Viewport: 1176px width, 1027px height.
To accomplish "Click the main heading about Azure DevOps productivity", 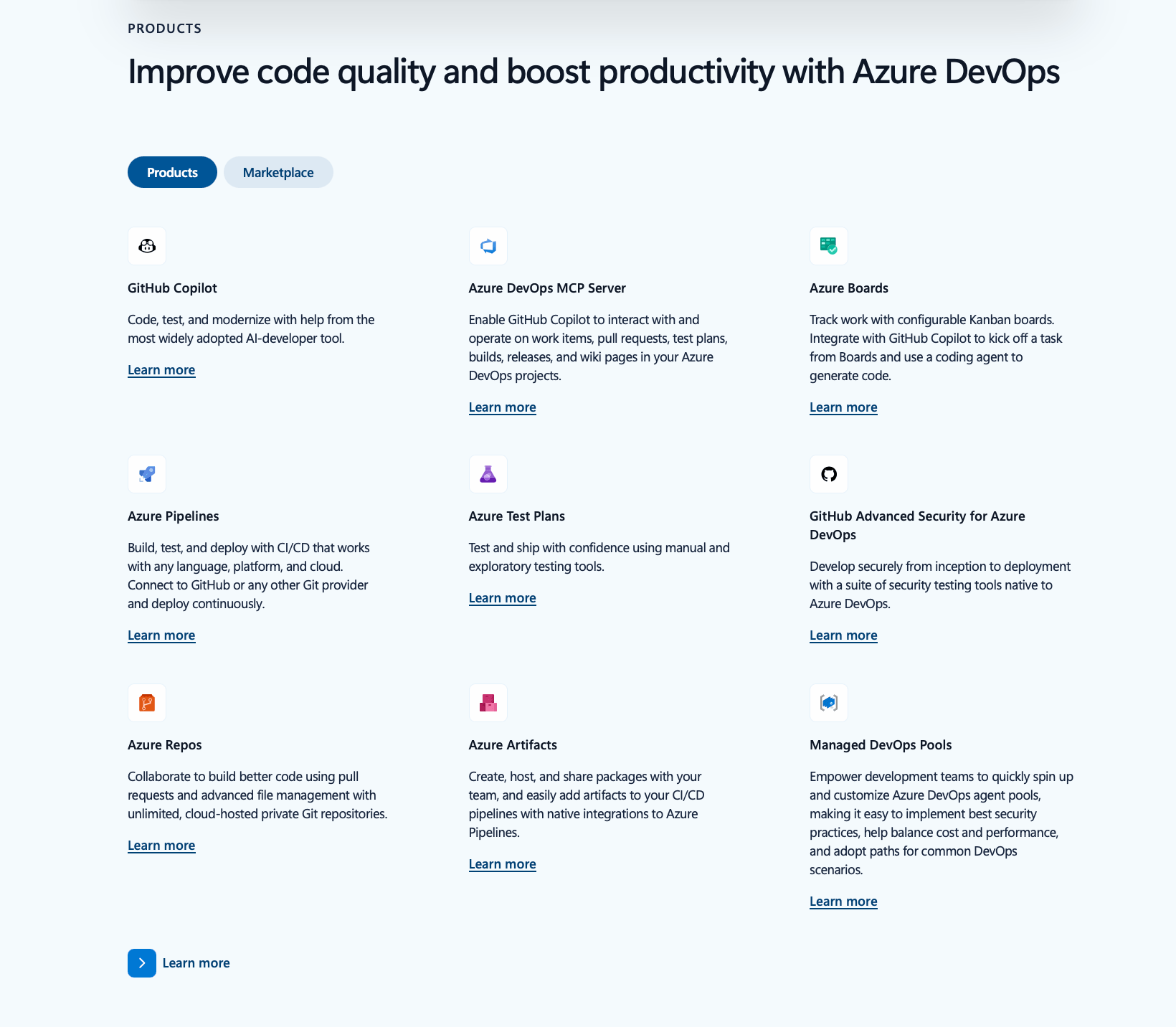I will pyautogui.click(x=594, y=72).
